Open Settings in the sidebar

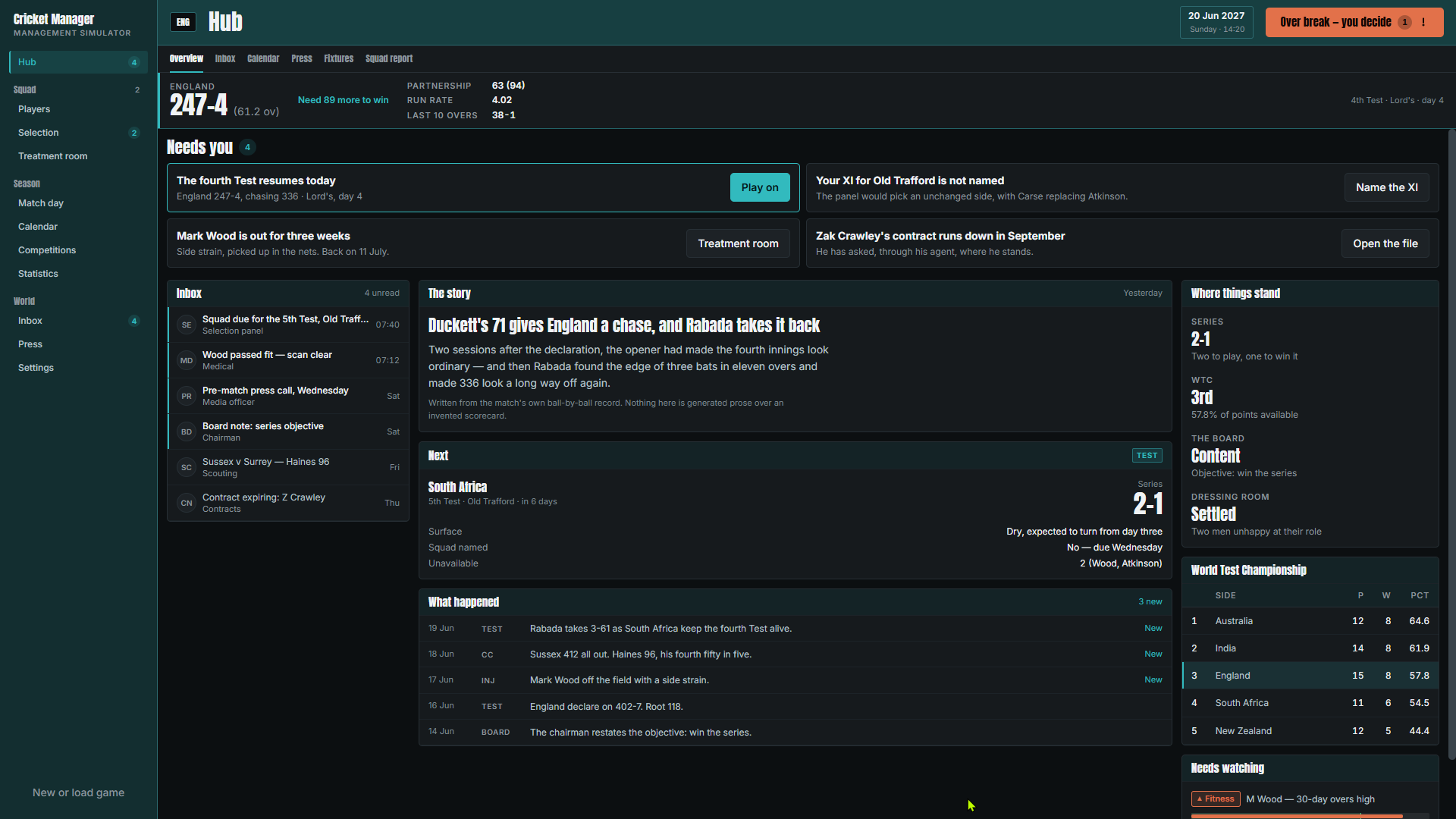(78, 368)
